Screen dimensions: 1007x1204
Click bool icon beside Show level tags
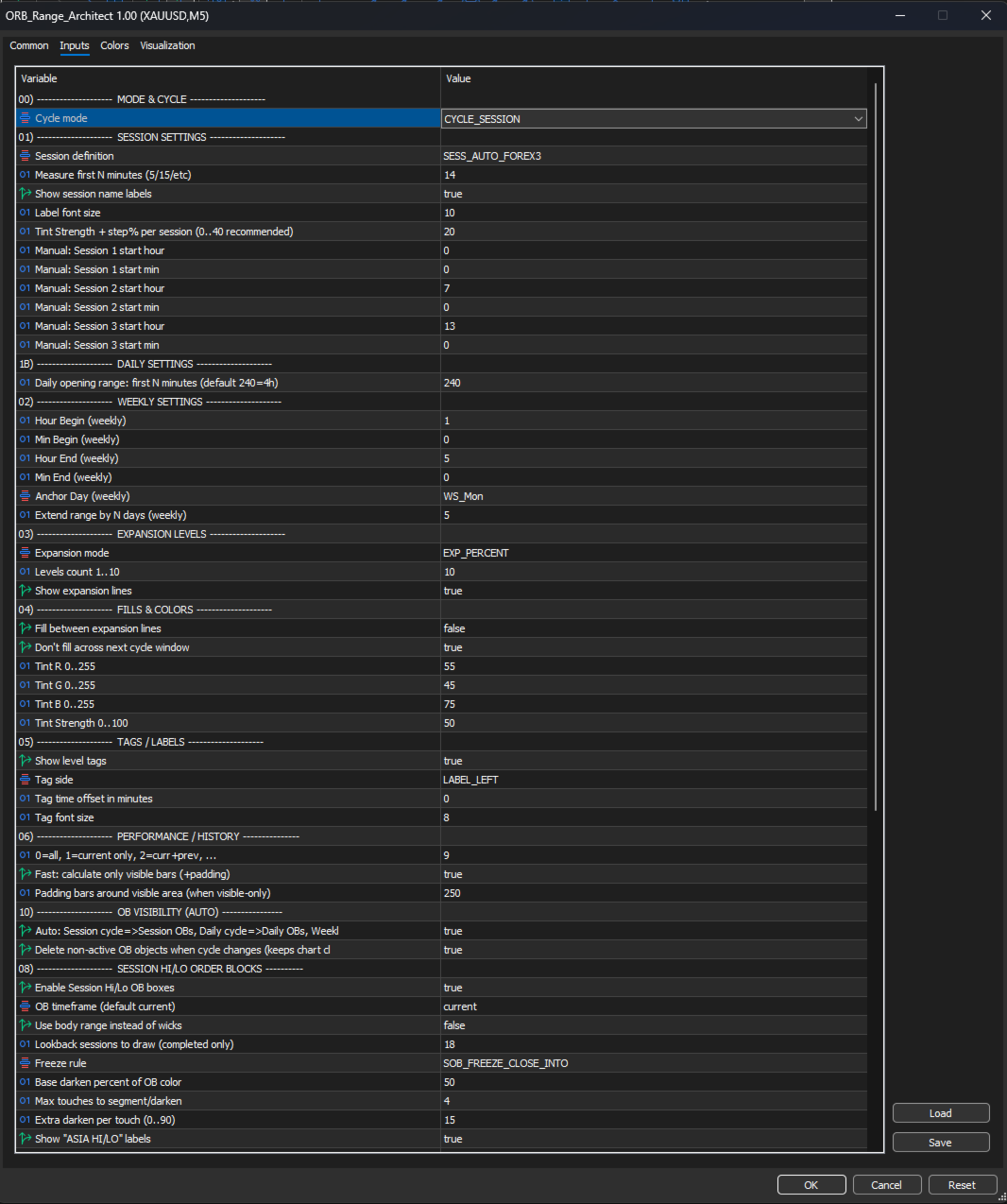pyautogui.click(x=26, y=761)
